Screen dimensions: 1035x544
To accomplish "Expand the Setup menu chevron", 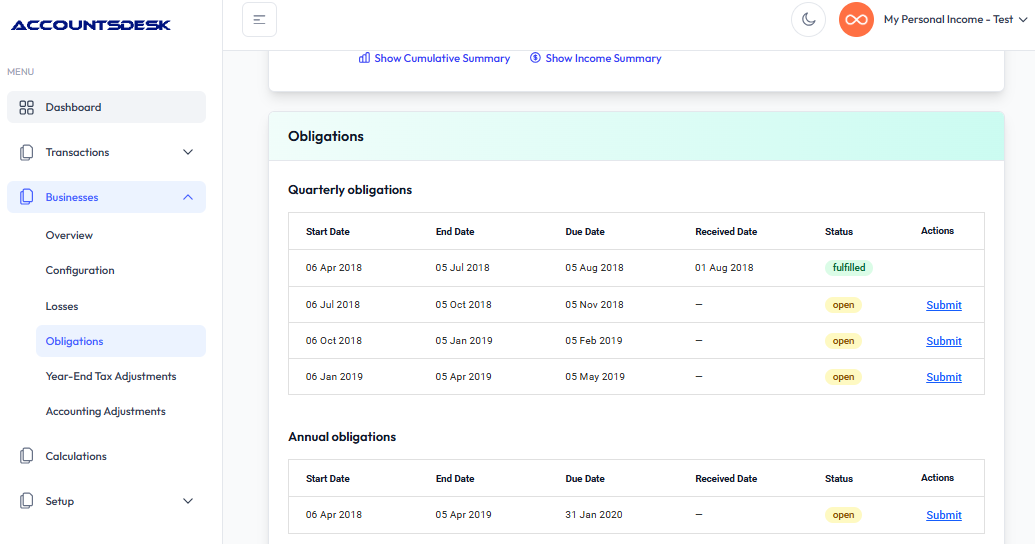I will coord(188,501).
